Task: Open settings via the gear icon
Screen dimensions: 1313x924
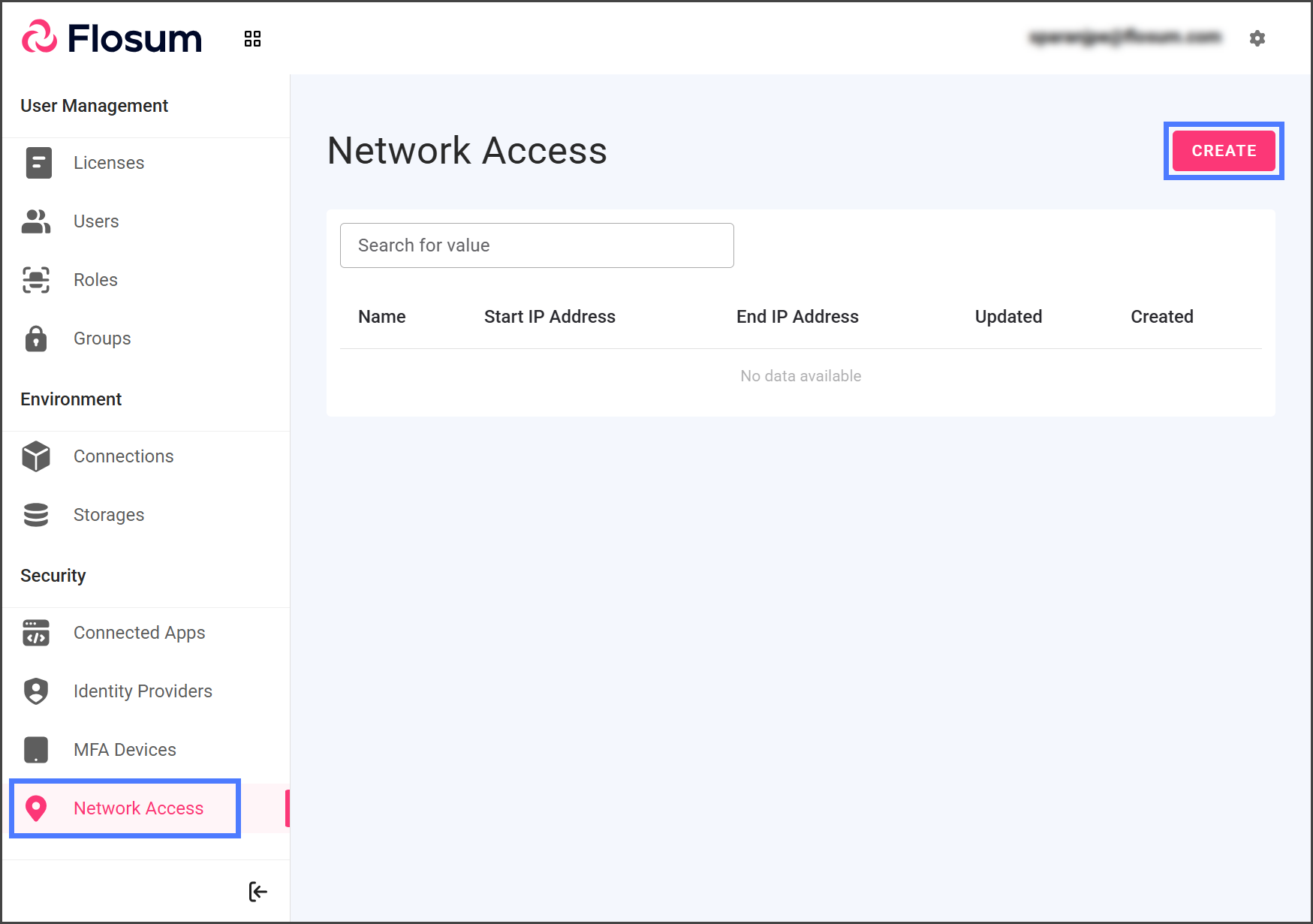Action: (1257, 38)
